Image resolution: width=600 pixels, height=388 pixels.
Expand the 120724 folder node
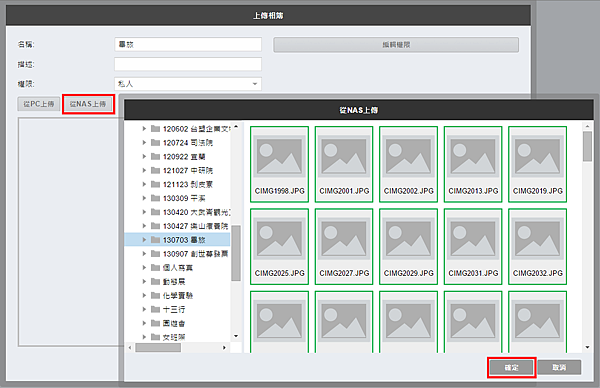(144, 142)
